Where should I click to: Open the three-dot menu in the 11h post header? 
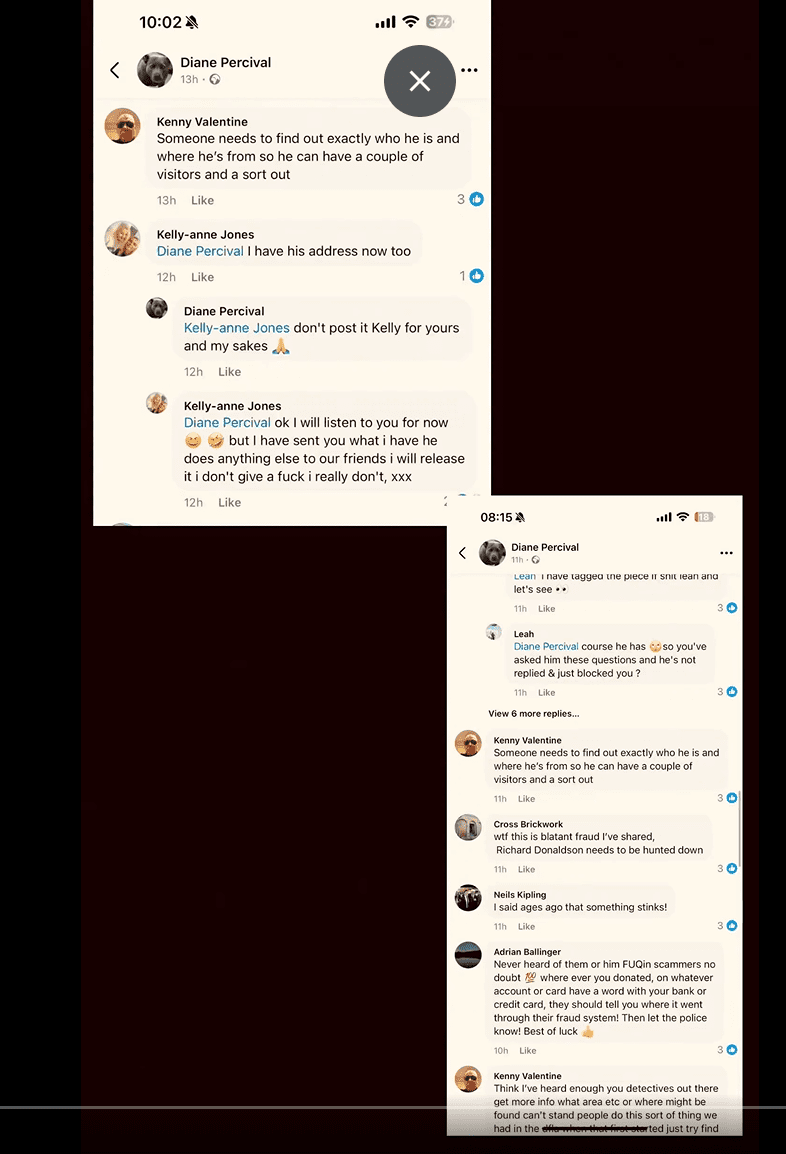(x=726, y=553)
